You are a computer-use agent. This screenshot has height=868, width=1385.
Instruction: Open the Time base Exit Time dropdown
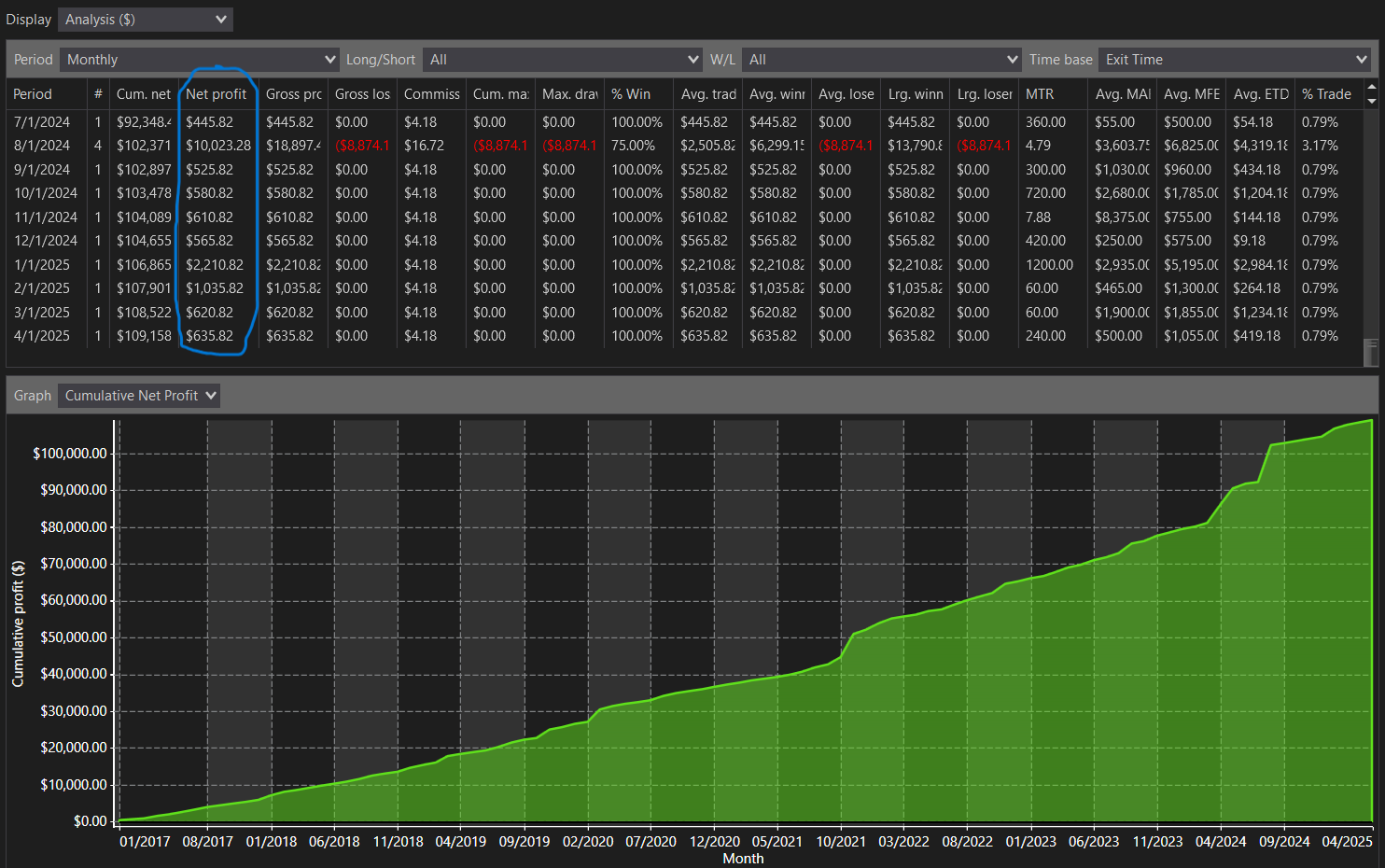coord(1234,60)
